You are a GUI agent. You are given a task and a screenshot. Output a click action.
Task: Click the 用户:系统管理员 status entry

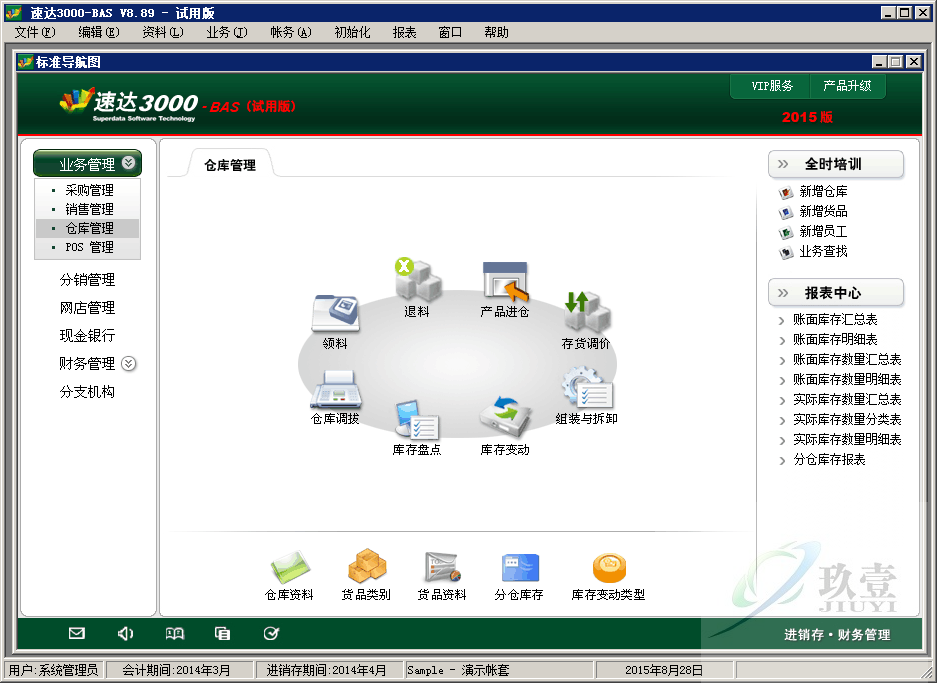[x=54, y=670]
